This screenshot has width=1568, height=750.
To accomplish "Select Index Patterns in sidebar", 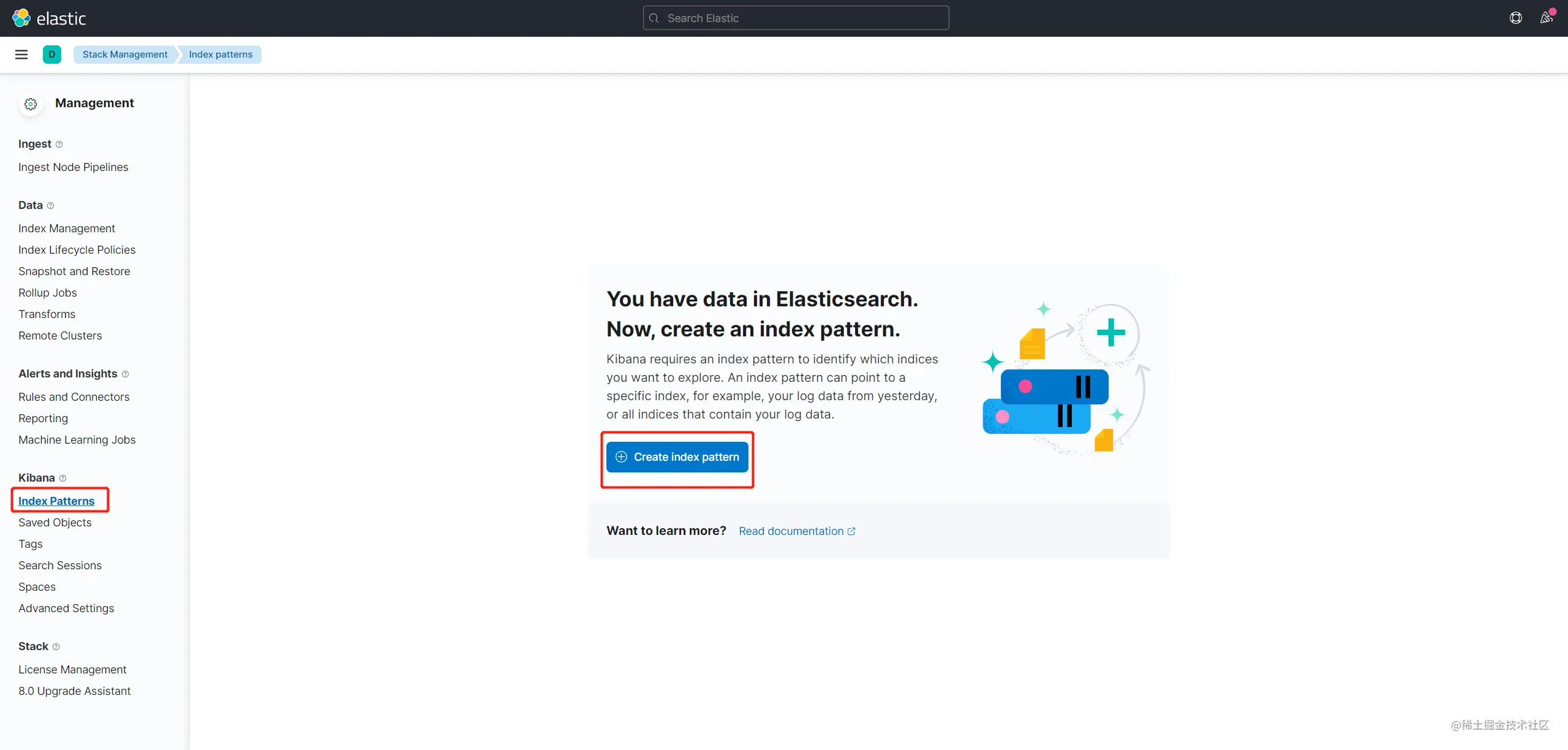I will (56, 501).
